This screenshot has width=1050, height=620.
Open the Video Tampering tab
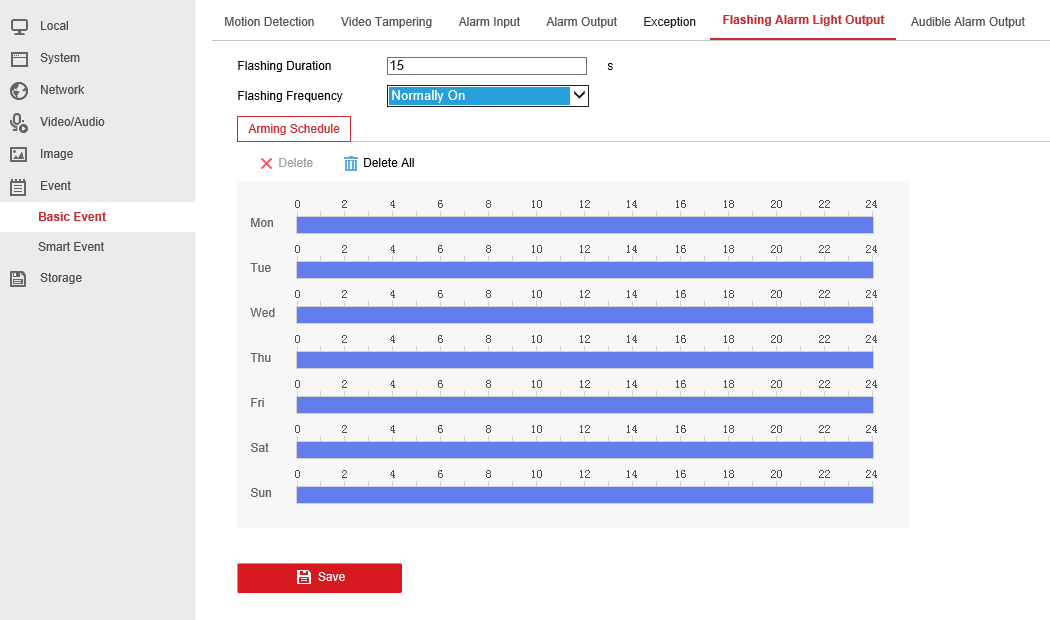(386, 21)
